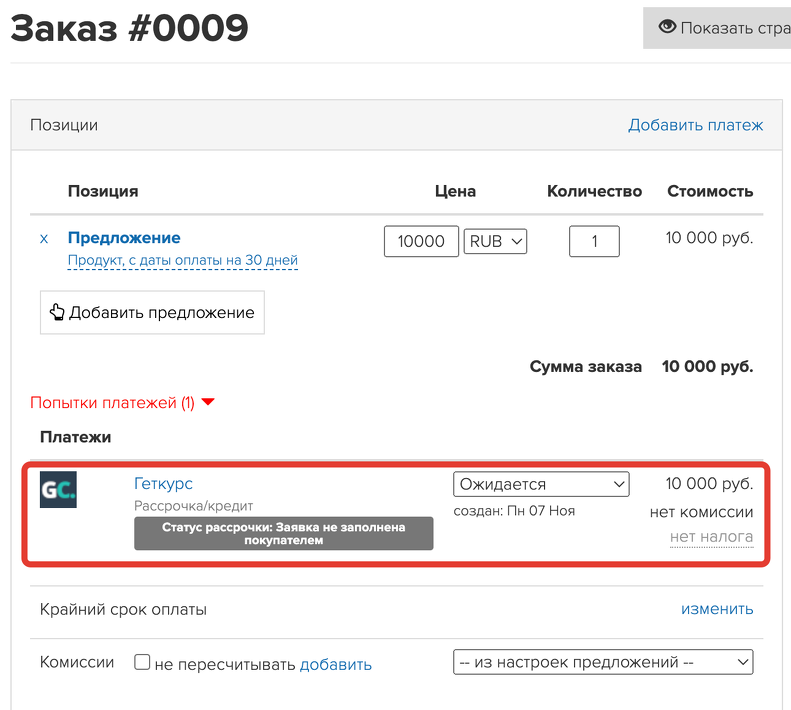
Task: Click the Статус рассрочки grey badge
Action: click(x=284, y=533)
